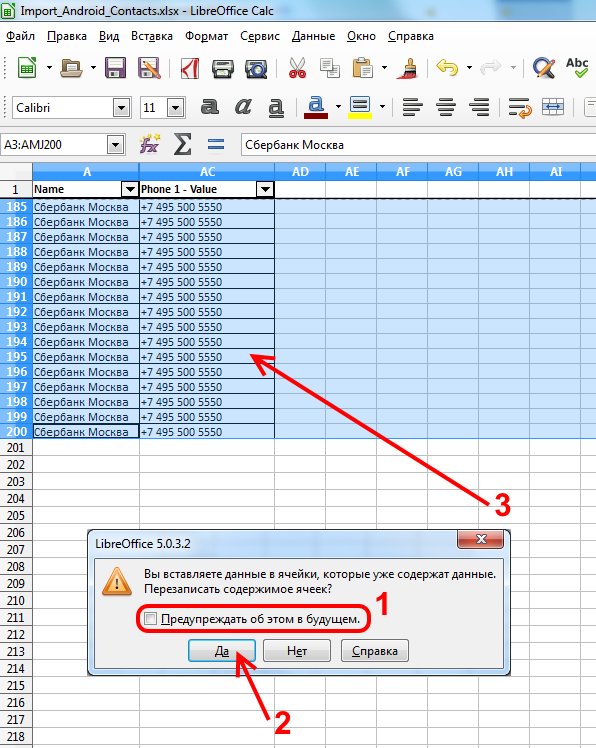This screenshot has height=748, width=596.
Task: Click the Copy icon
Action: tap(330, 68)
